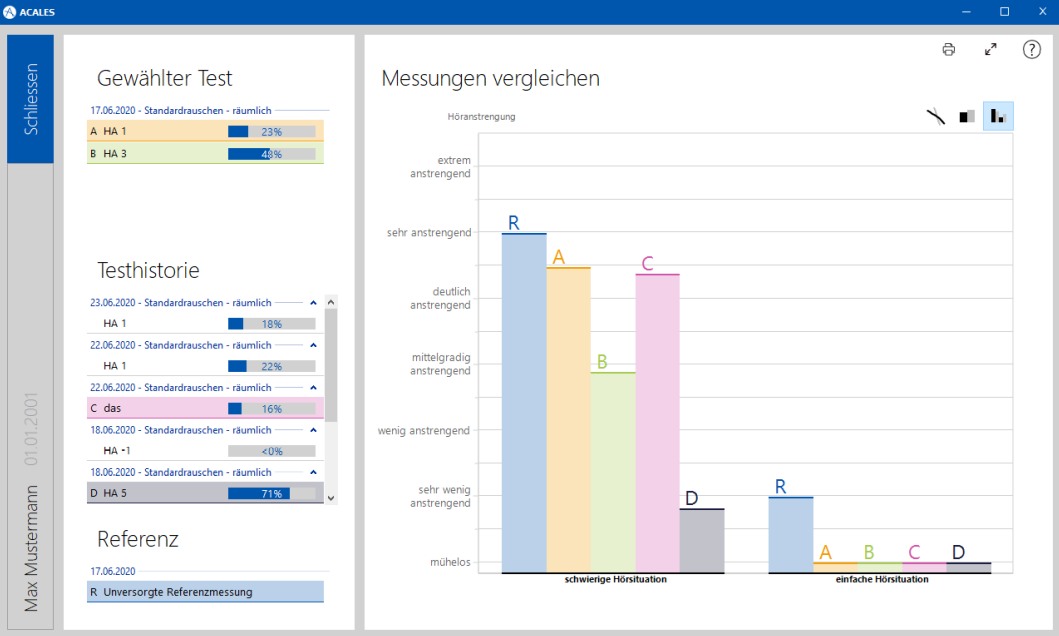Toggle selected measurement A HA 1
1059x636 pixels.
click(x=205, y=131)
